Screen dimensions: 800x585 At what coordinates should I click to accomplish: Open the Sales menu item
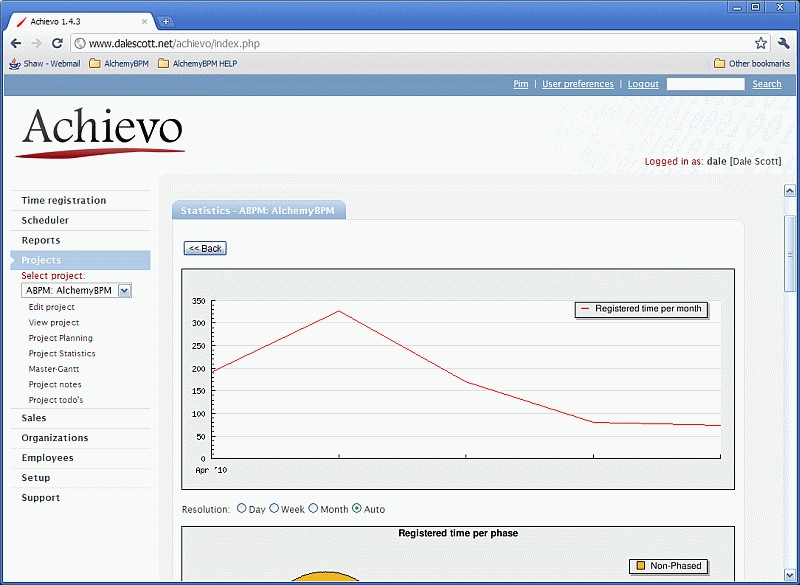(x=34, y=418)
